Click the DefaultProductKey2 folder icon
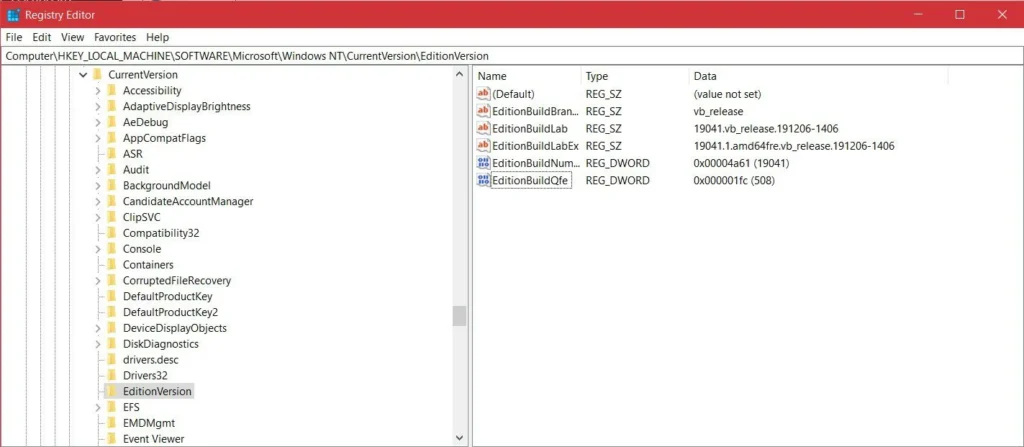The image size is (1024, 447). (x=112, y=312)
